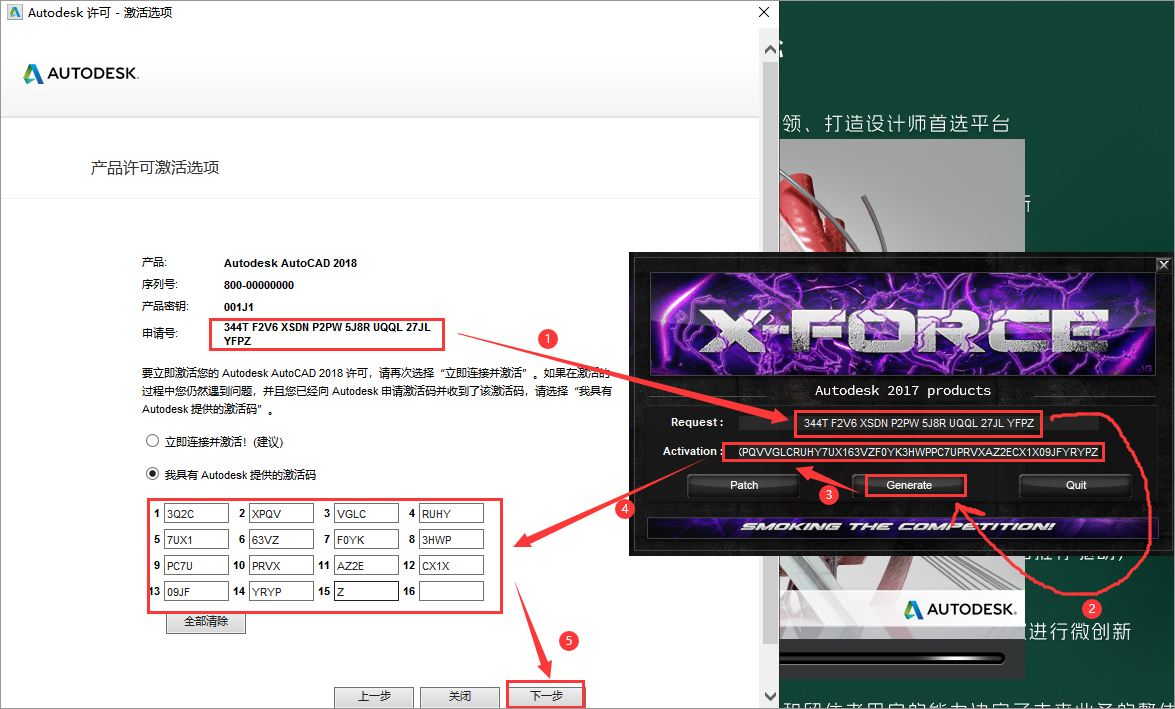1175x709 pixels.
Task: Select 我具有 Autodesk 提供的激活码 radio option
Action: (152, 474)
